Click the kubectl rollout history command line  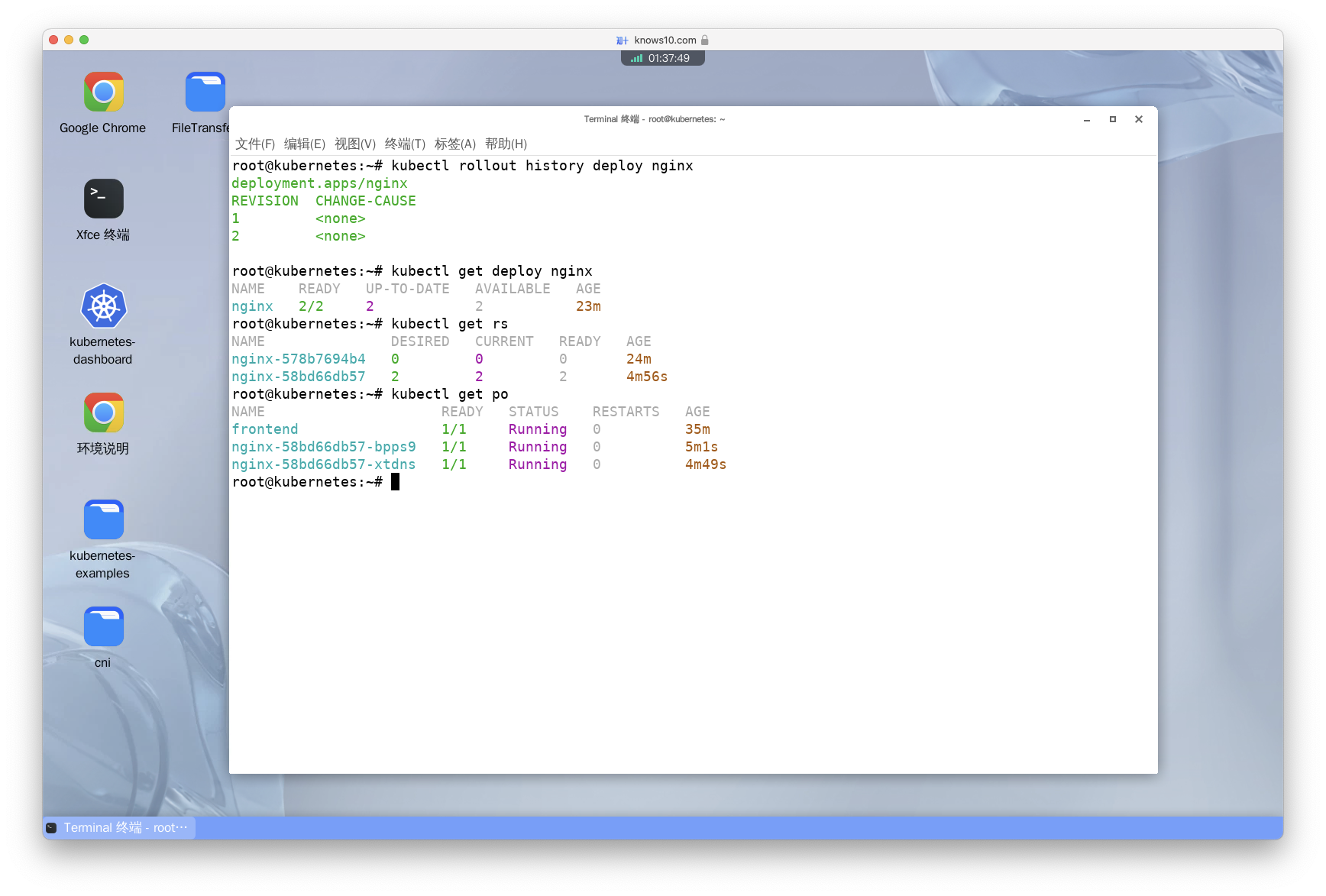pos(542,166)
